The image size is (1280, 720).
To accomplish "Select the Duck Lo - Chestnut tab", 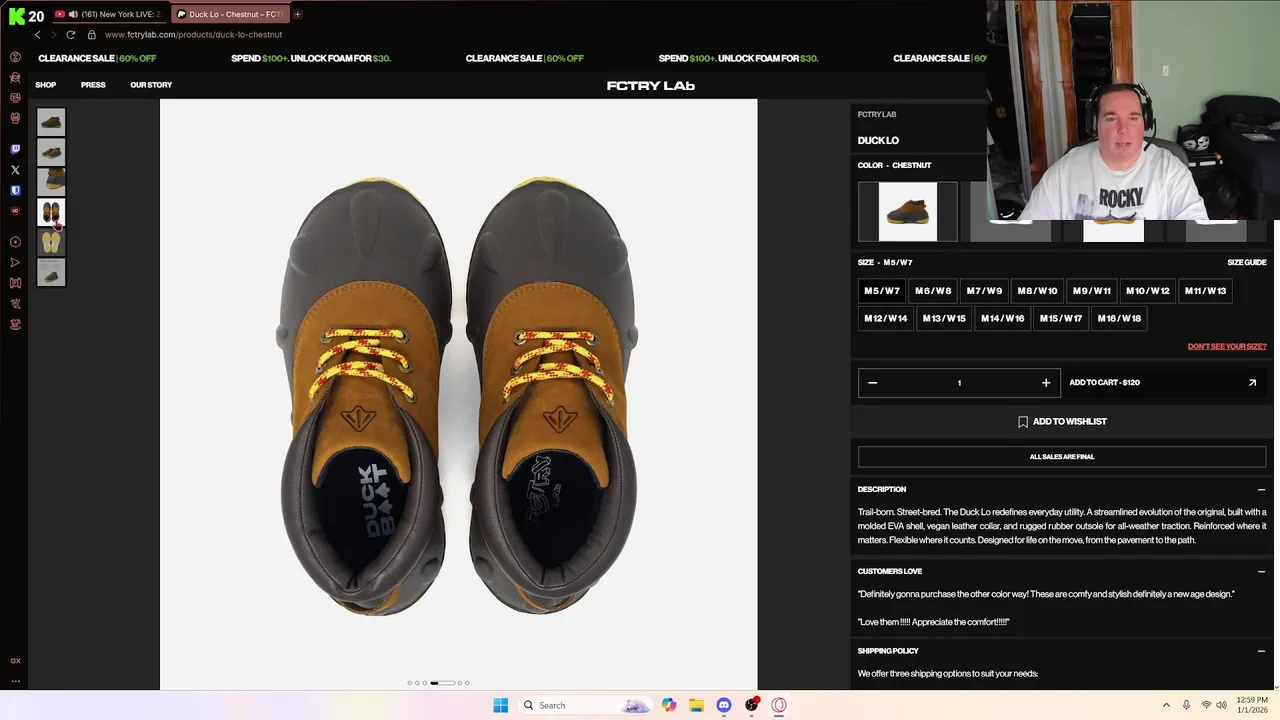I will click(x=229, y=14).
